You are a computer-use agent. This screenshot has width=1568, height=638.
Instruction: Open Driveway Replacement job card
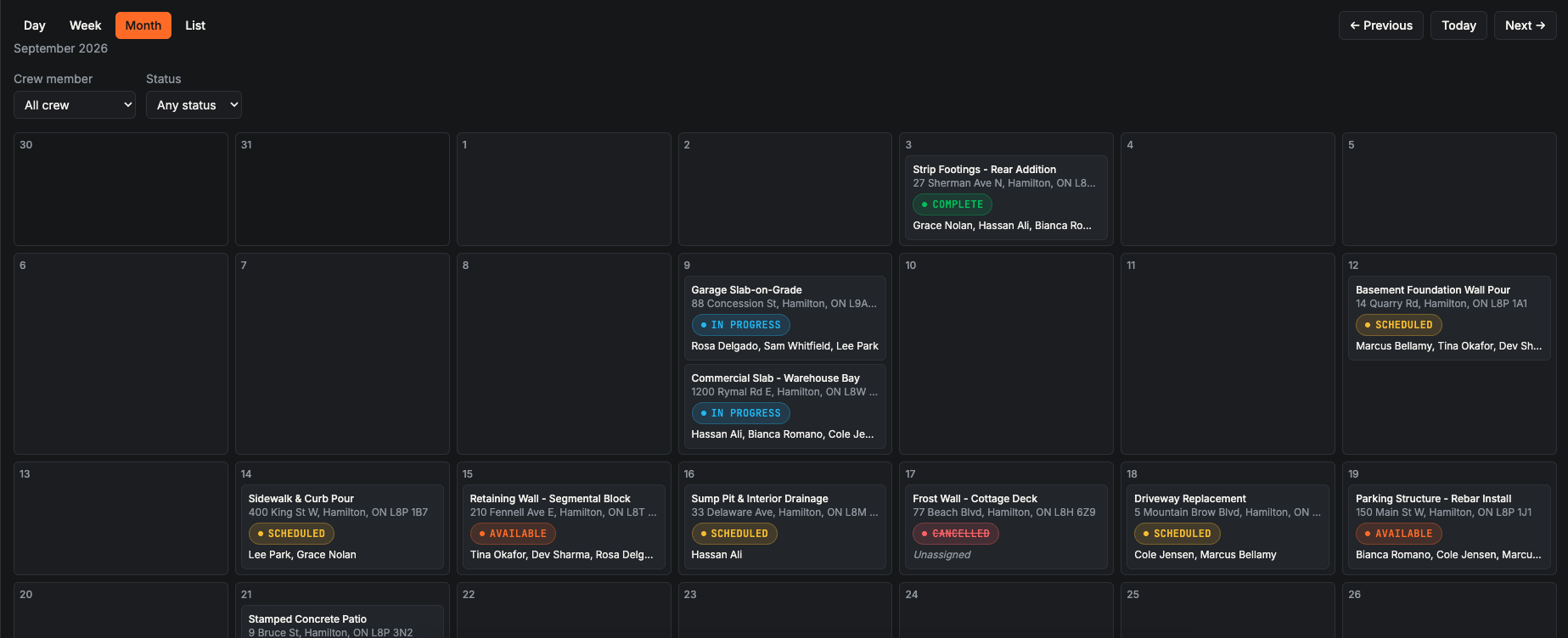pos(1228,527)
